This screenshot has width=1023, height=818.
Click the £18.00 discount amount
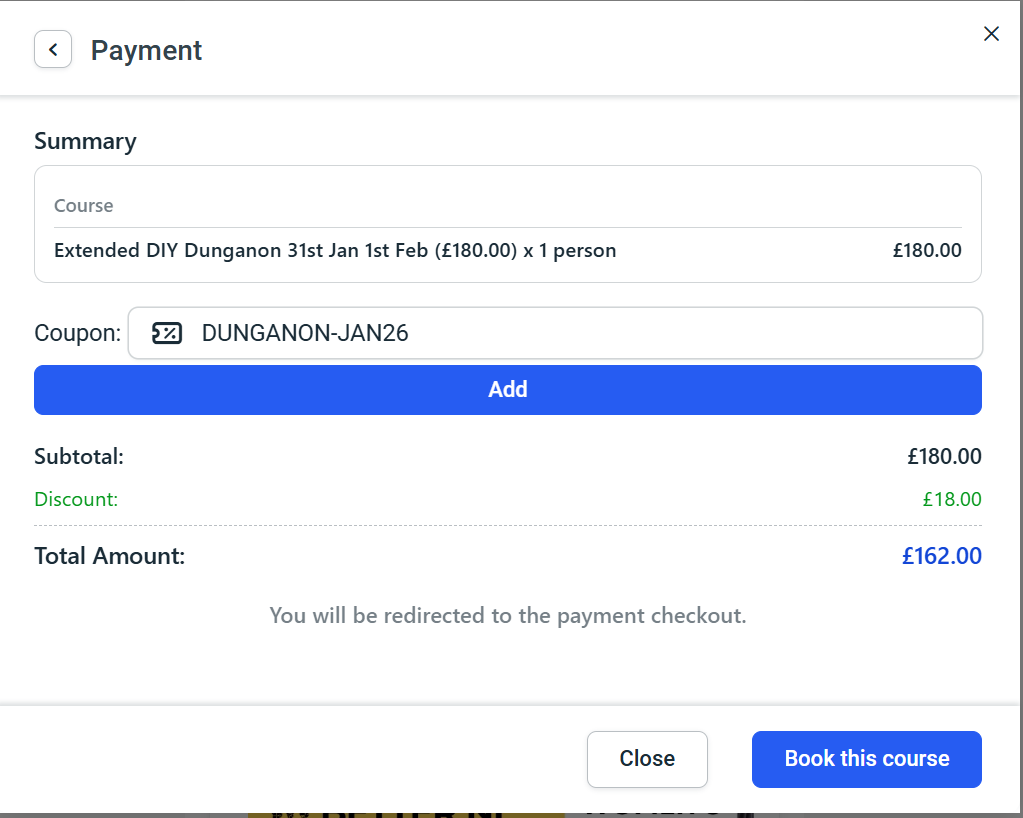[x=951, y=499]
